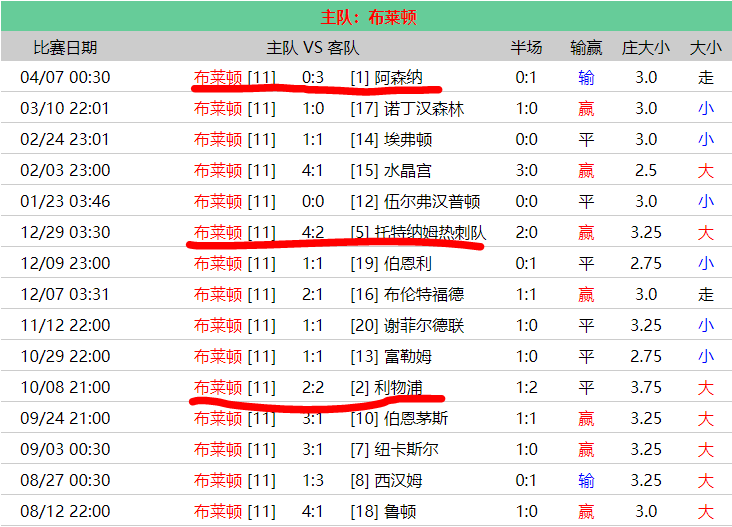The width and height of the screenshot is (732, 527).
Task: Select the 埃弗顿 team name
Action: click(408, 139)
